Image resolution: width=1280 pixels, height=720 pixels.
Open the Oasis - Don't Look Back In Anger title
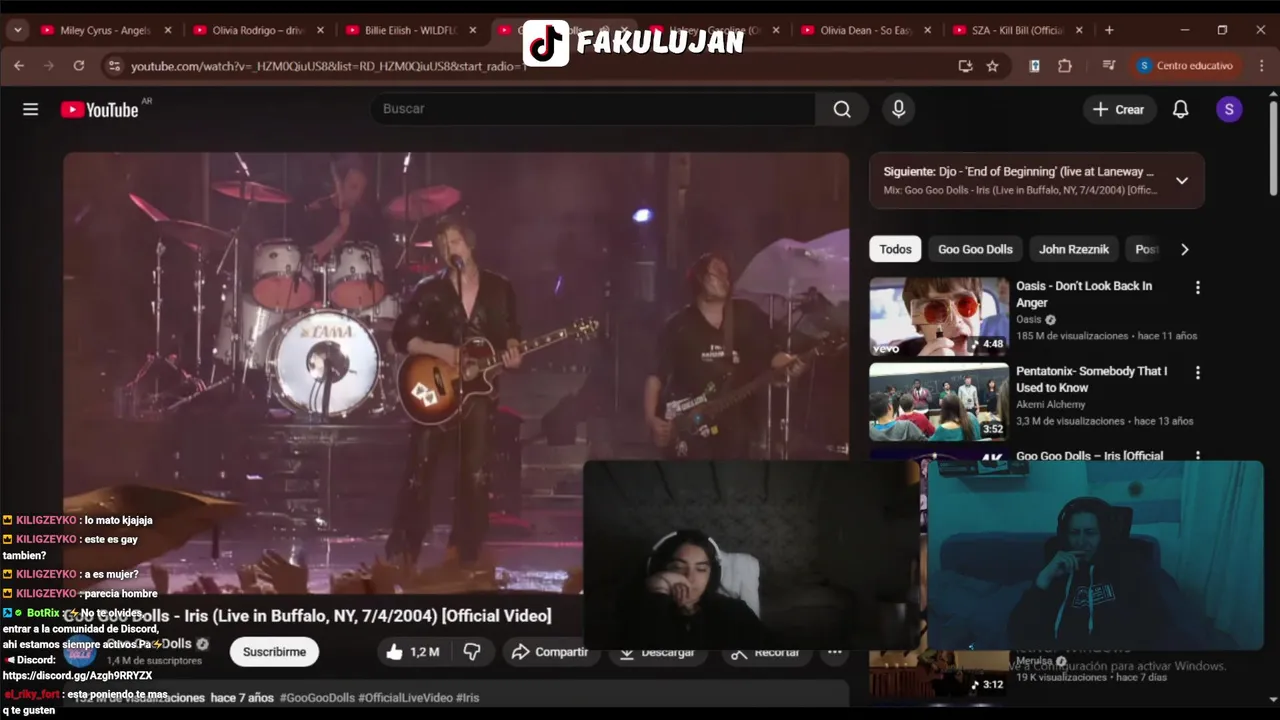pyautogui.click(x=1084, y=294)
